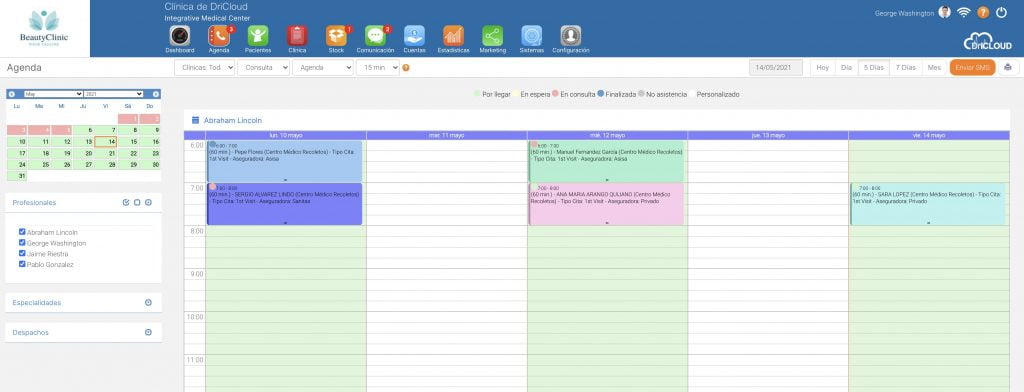The image size is (1024, 392).
Task: Click the Abraham Lincoln agenda title
Action: (232, 120)
